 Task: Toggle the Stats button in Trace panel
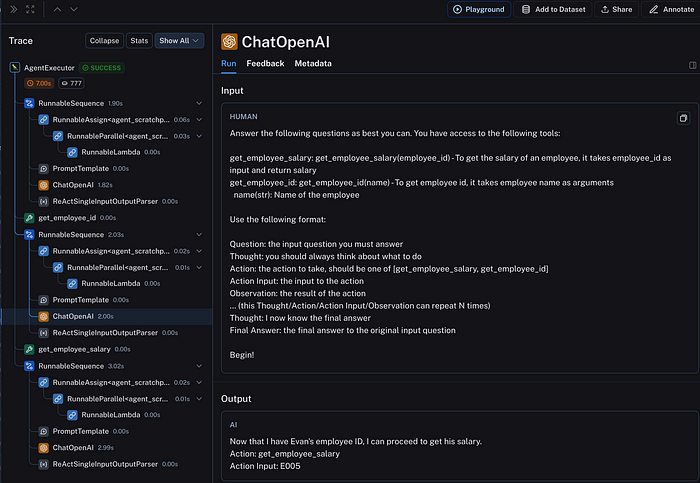139,41
